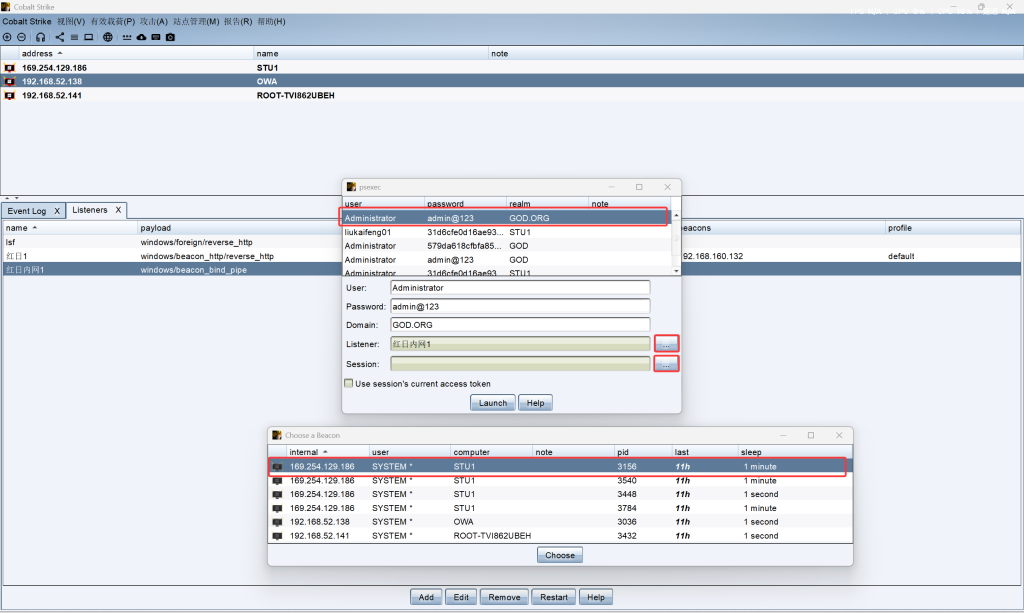Click credential list scroll-down arrow
1024x613 pixels.
(676, 270)
